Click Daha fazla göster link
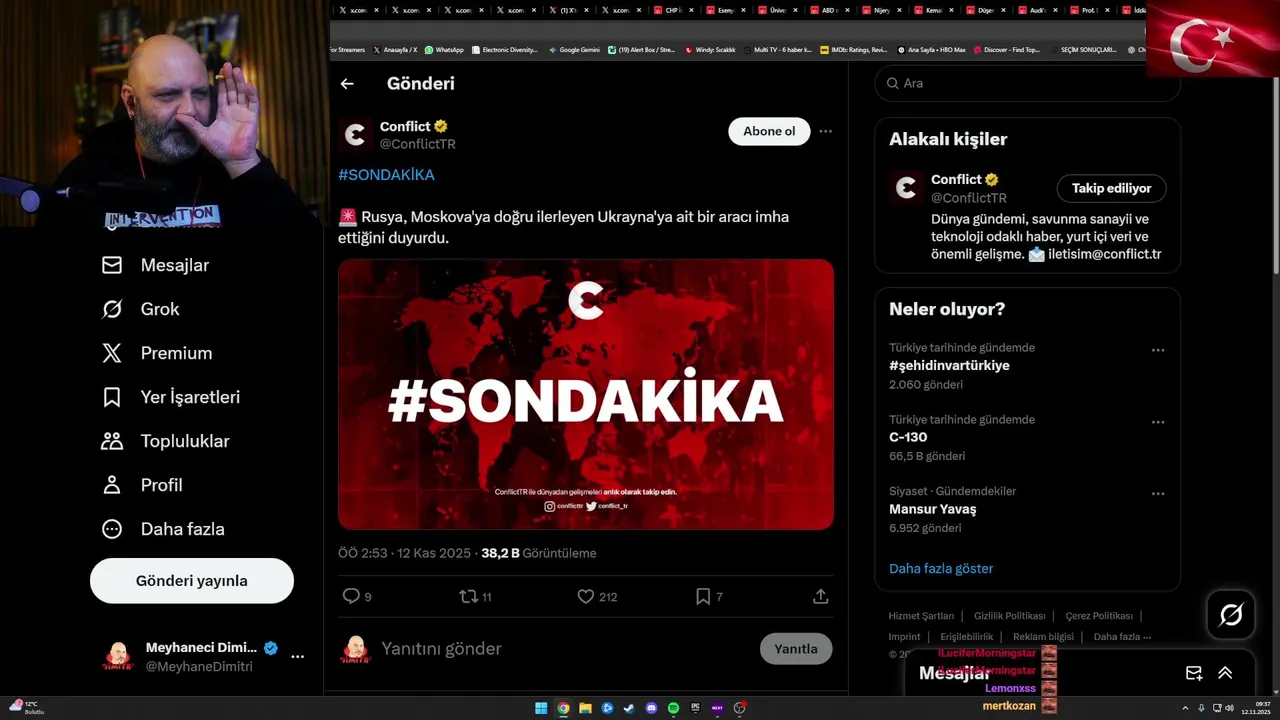Viewport: 1280px width, 720px height. pyautogui.click(x=941, y=568)
